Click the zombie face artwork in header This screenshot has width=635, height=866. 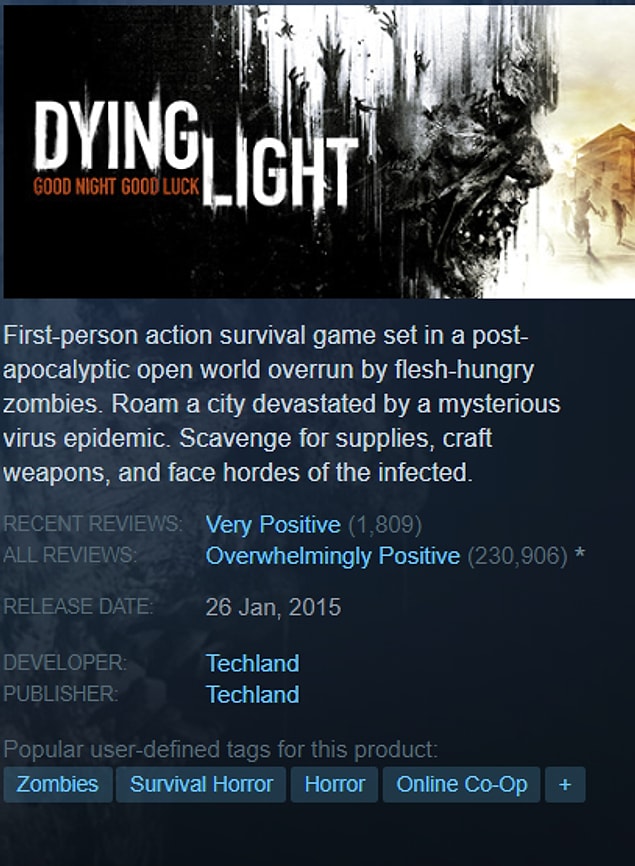(486, 149)
